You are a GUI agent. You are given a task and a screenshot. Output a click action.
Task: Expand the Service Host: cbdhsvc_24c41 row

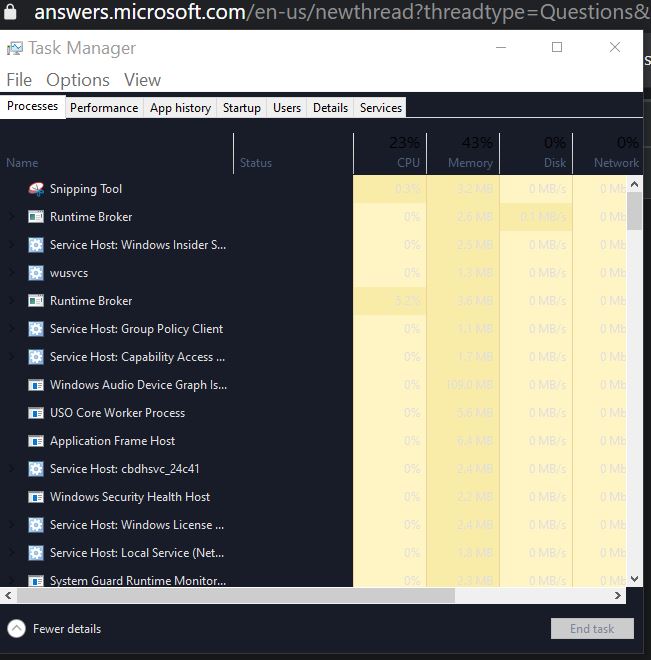pos(12,469)
